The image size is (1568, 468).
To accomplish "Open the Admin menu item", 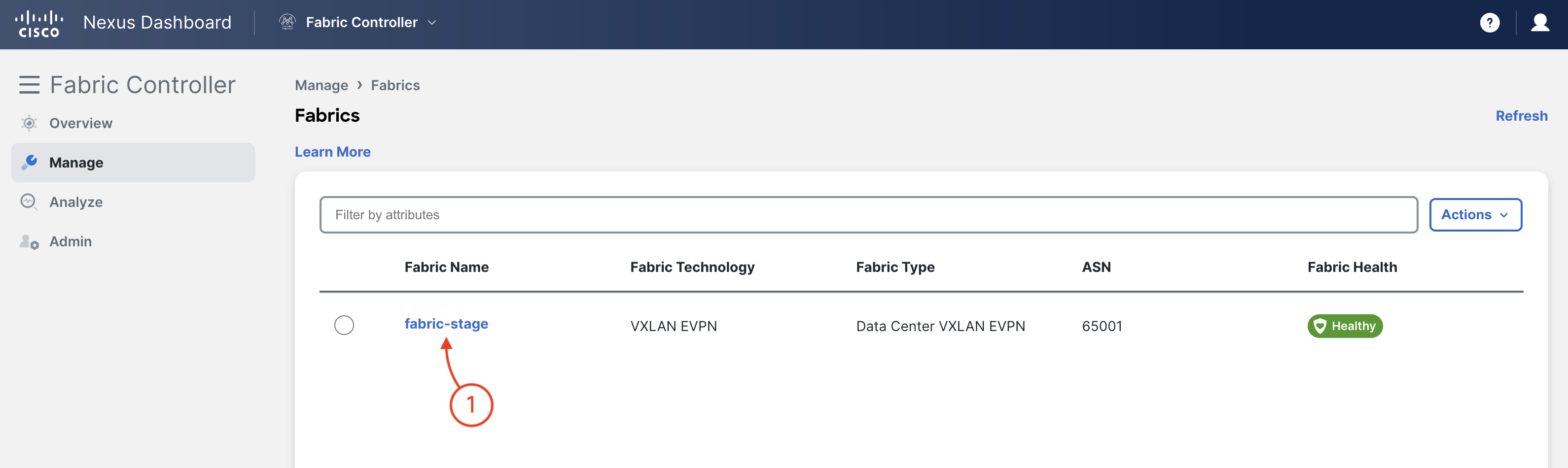I will click(71, 241).
